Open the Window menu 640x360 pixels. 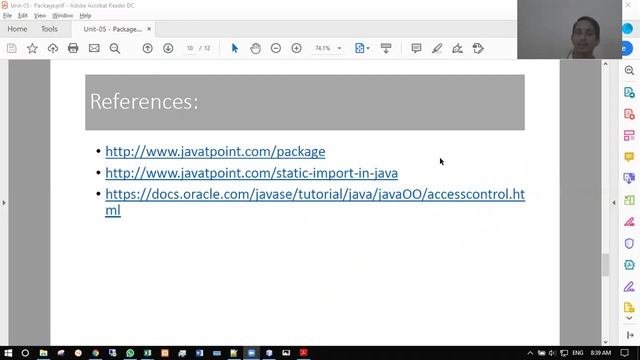click(62, 16)
